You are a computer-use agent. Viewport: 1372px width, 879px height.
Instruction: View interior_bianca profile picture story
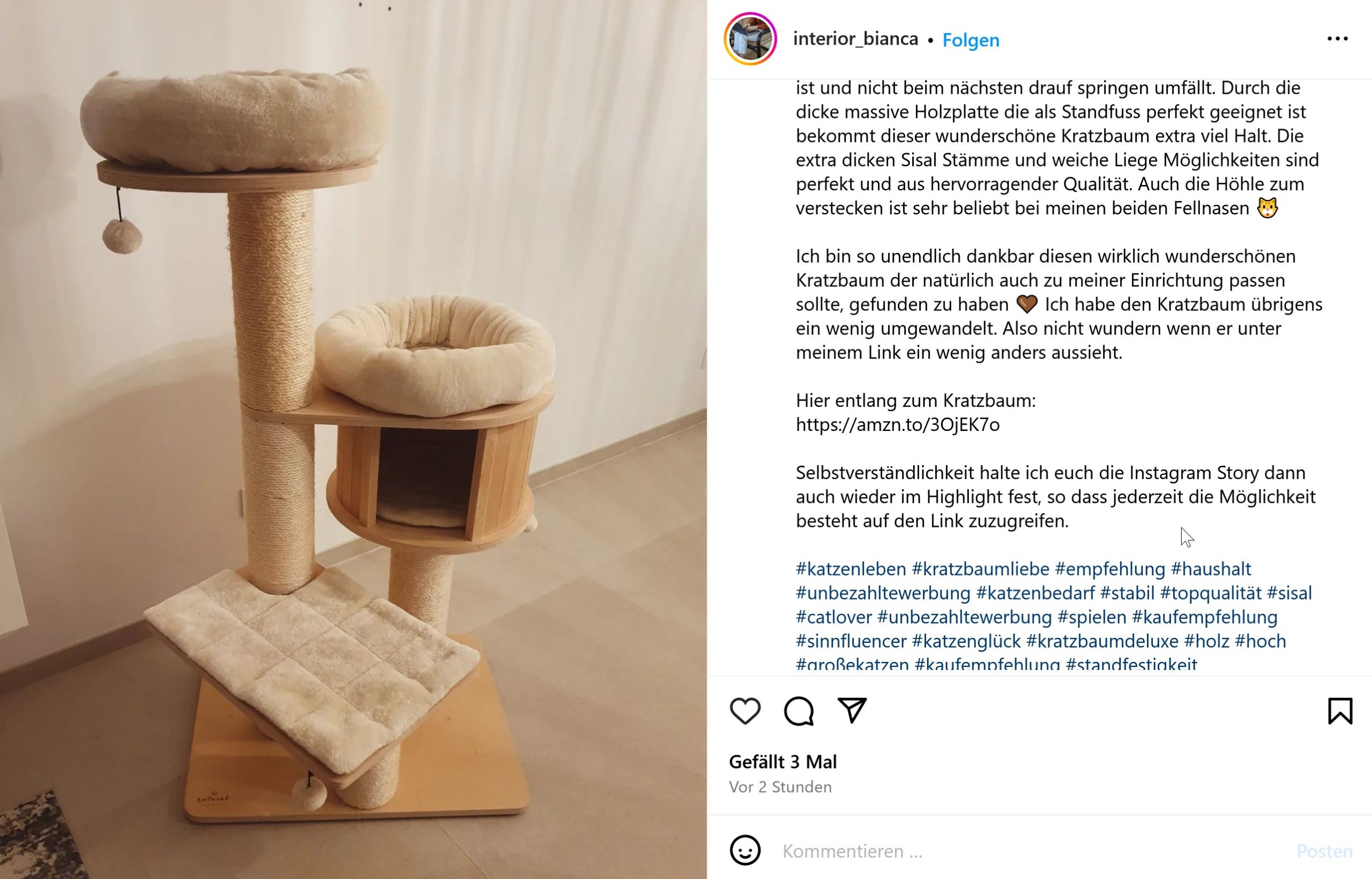[750, 39]
